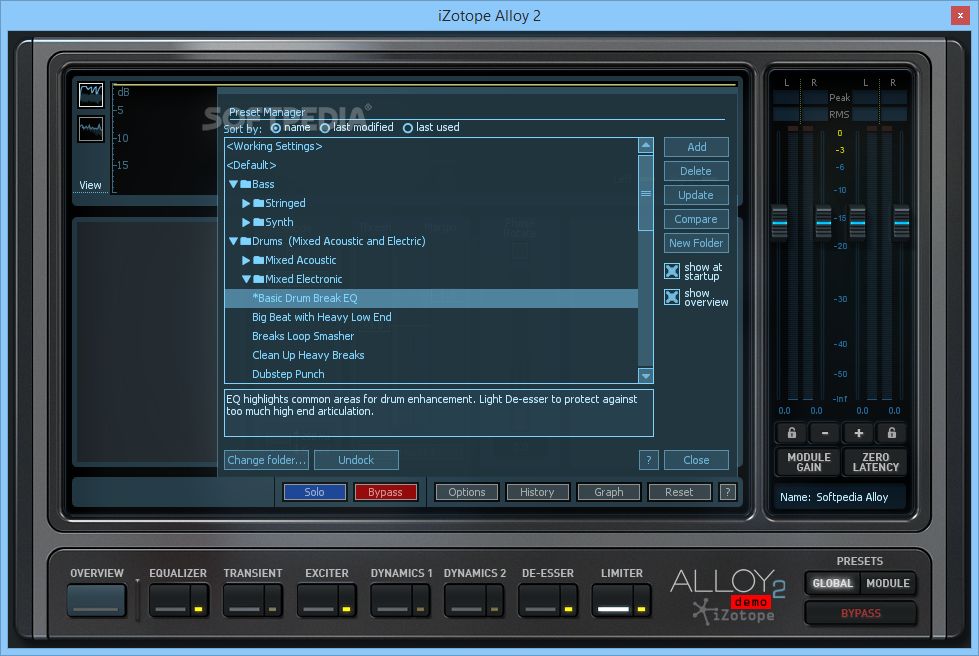Select the upper spectrum view icon
The height and width of the screenshot is (656, 979).
91,95
